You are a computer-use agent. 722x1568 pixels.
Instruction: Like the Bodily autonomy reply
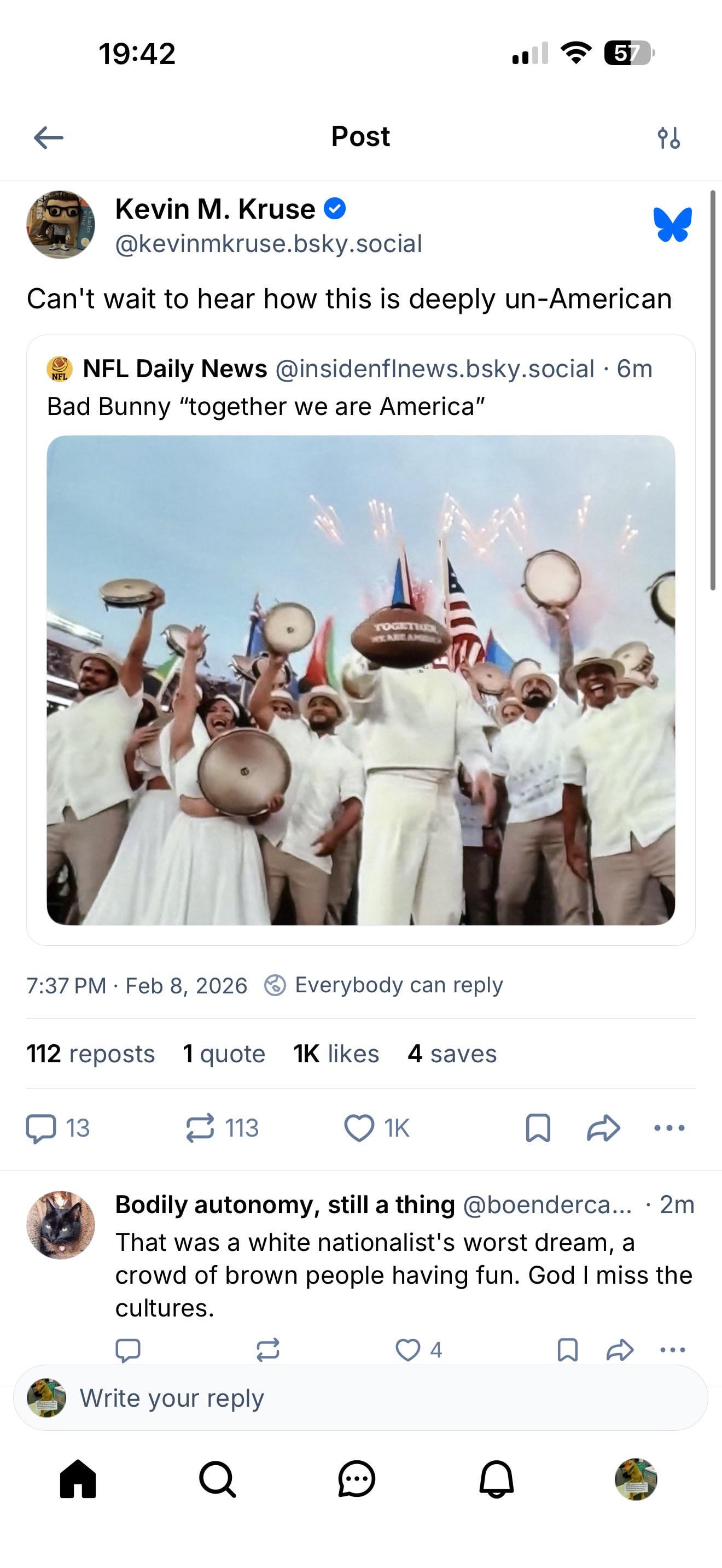click(x=408, y=1349)
